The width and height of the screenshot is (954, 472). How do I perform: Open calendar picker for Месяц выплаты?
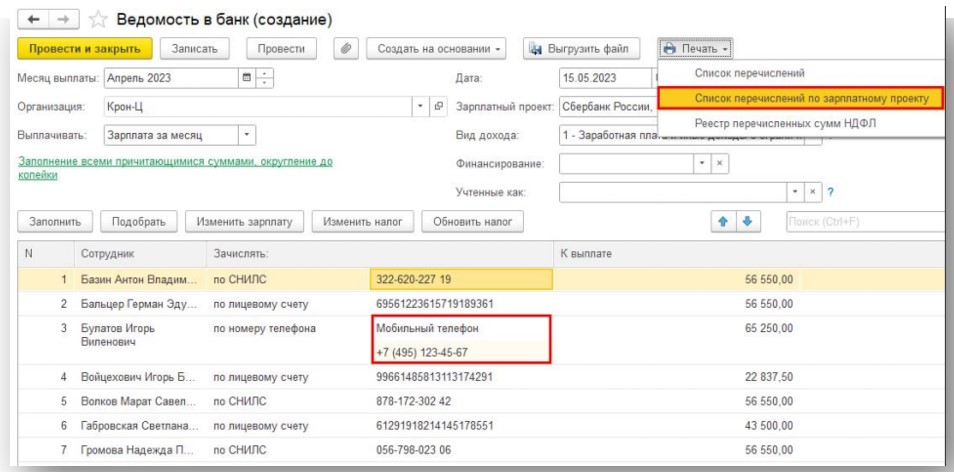[x=246, y=78]
